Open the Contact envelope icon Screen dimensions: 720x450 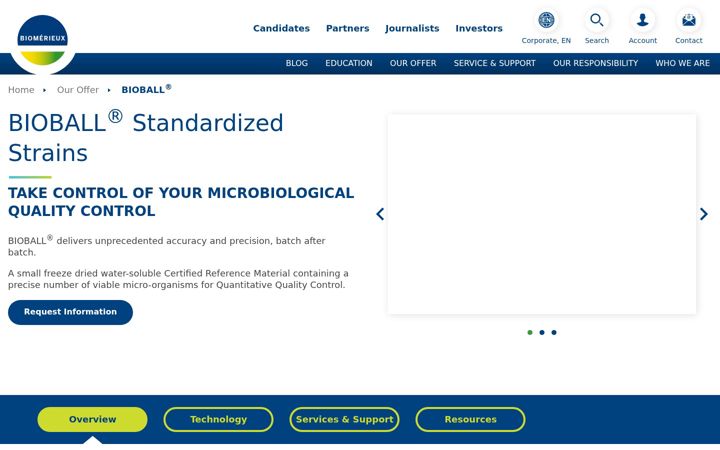688,20
